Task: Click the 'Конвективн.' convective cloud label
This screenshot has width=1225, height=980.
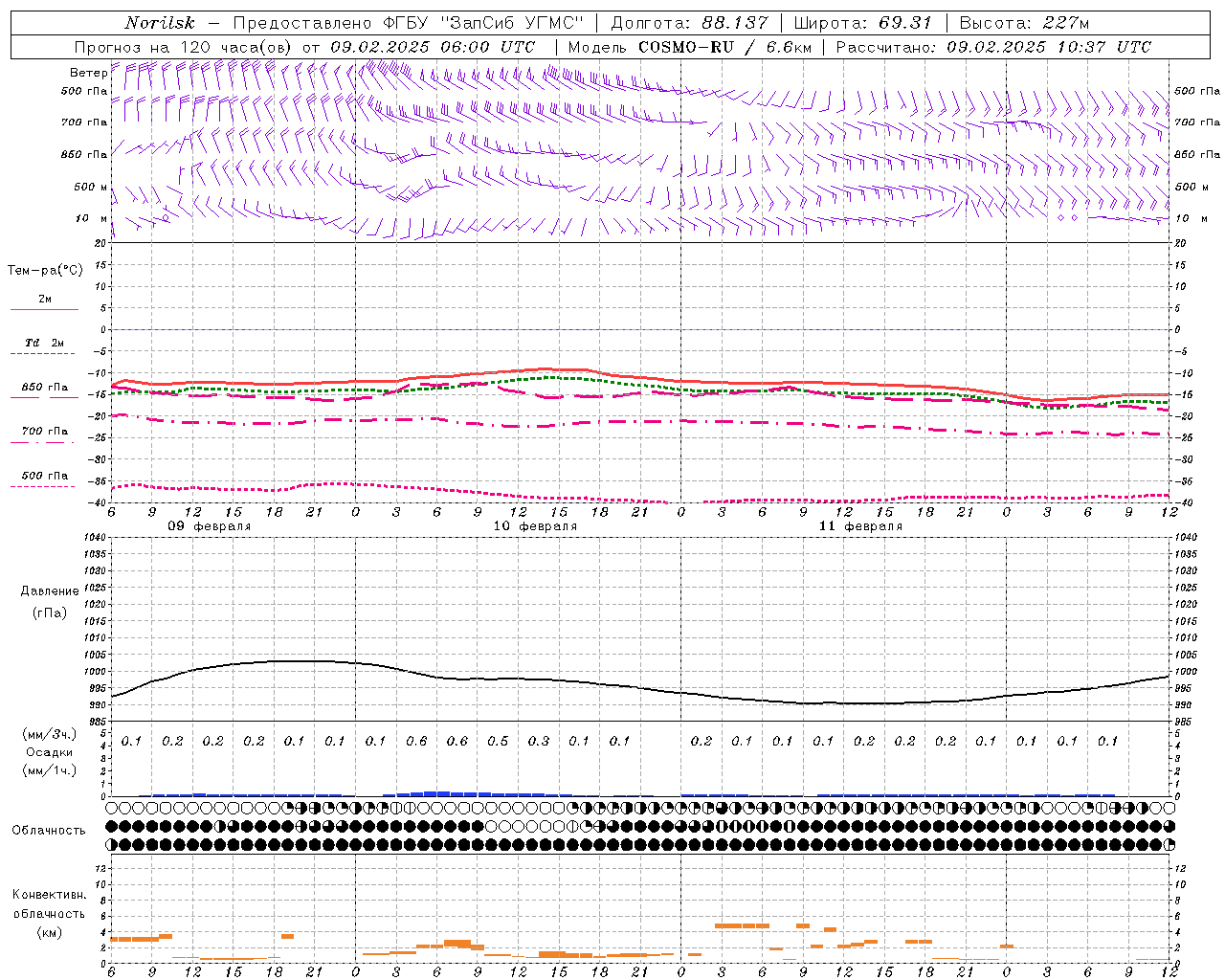Action: point(49,895)
